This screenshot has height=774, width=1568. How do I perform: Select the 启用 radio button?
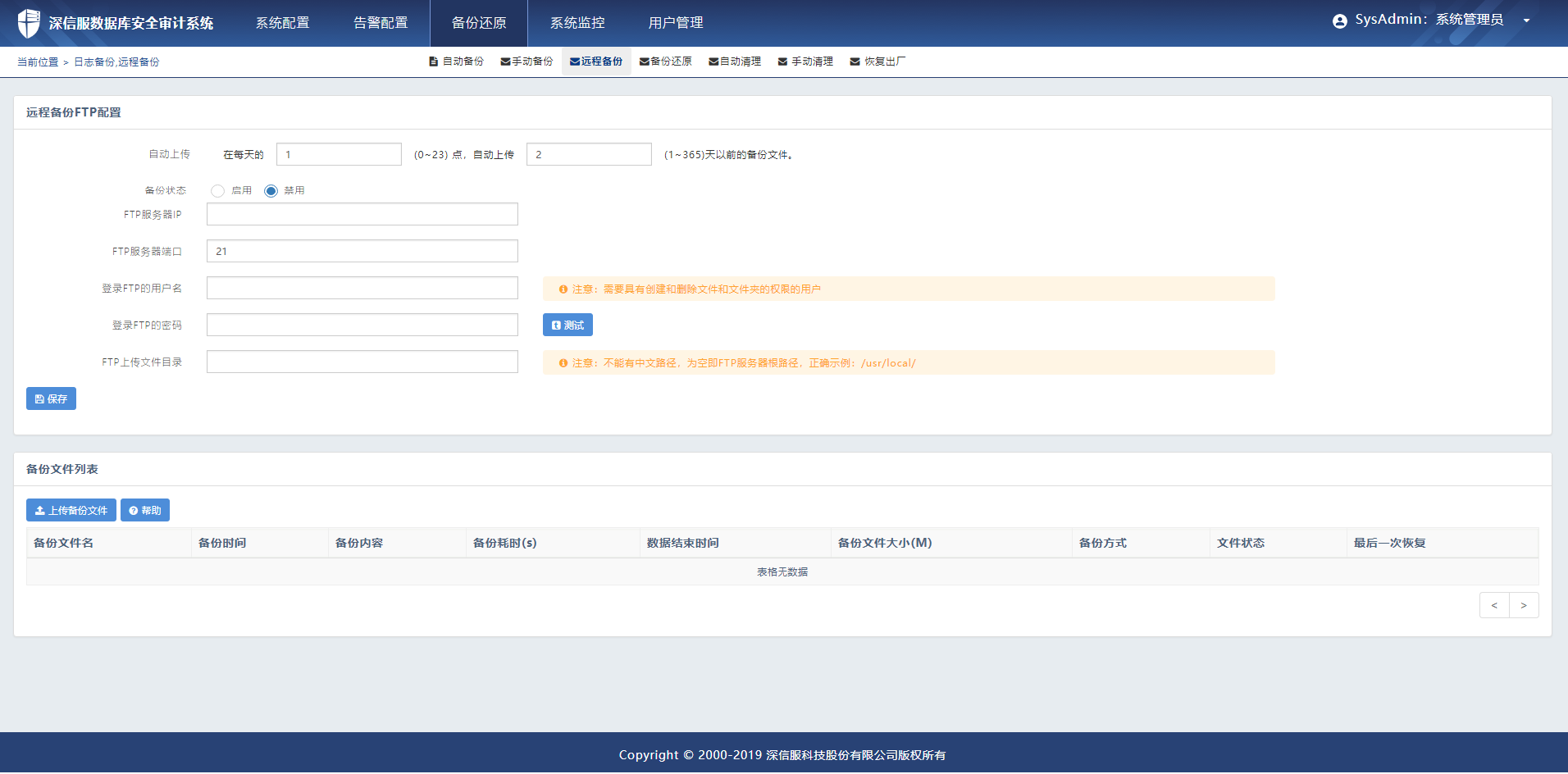[217, 191]
